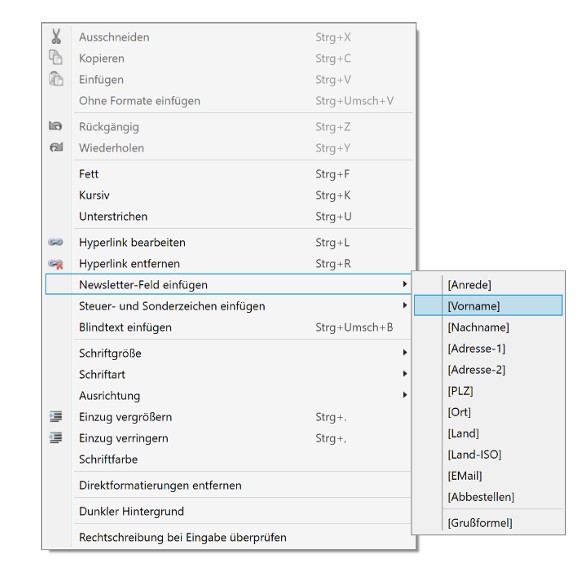Expand the Schriftart submenu arrow
This screenshot has height=565, width=587.
pos(405,374)
